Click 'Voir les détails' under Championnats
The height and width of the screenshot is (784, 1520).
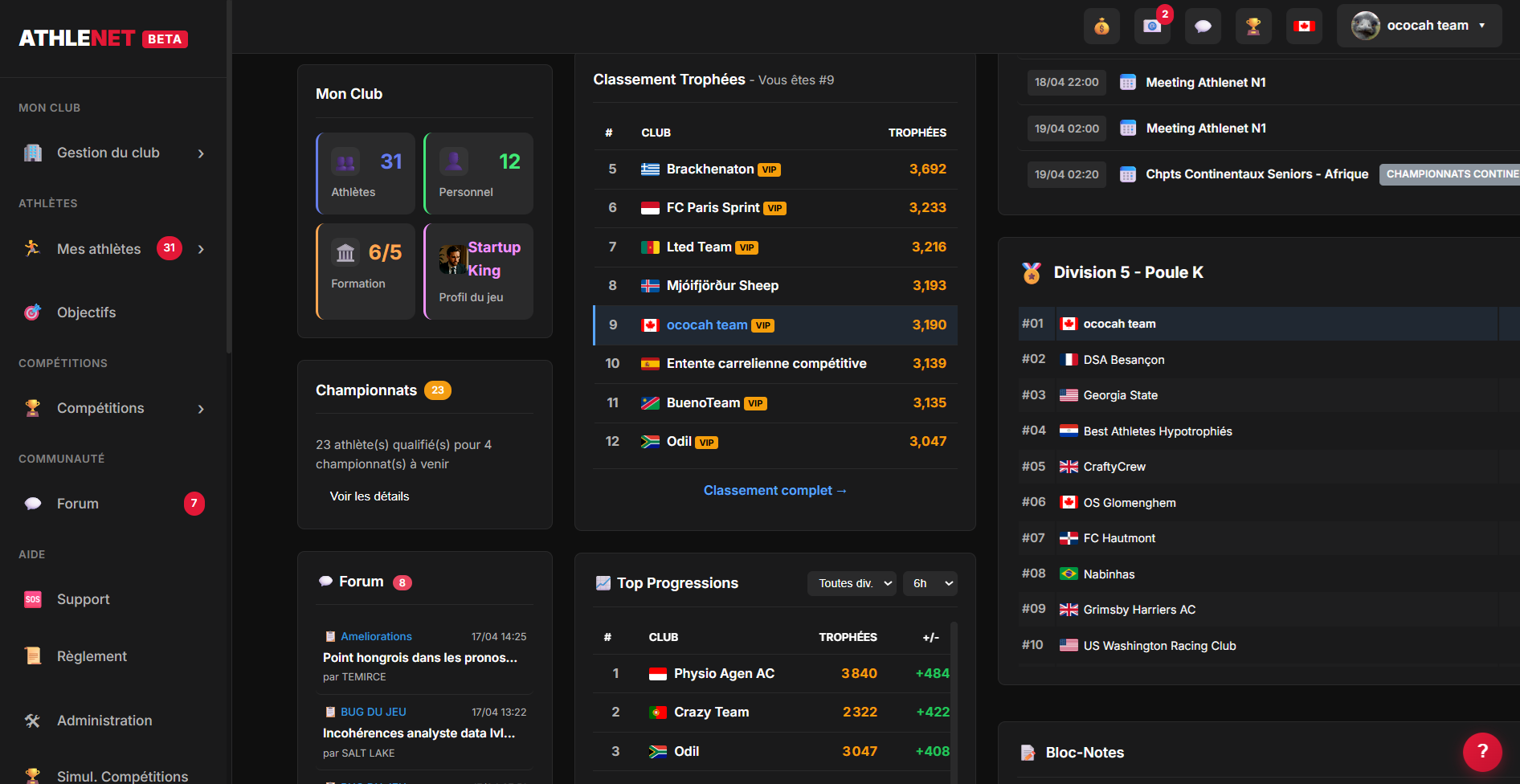[x=370, y=496]
